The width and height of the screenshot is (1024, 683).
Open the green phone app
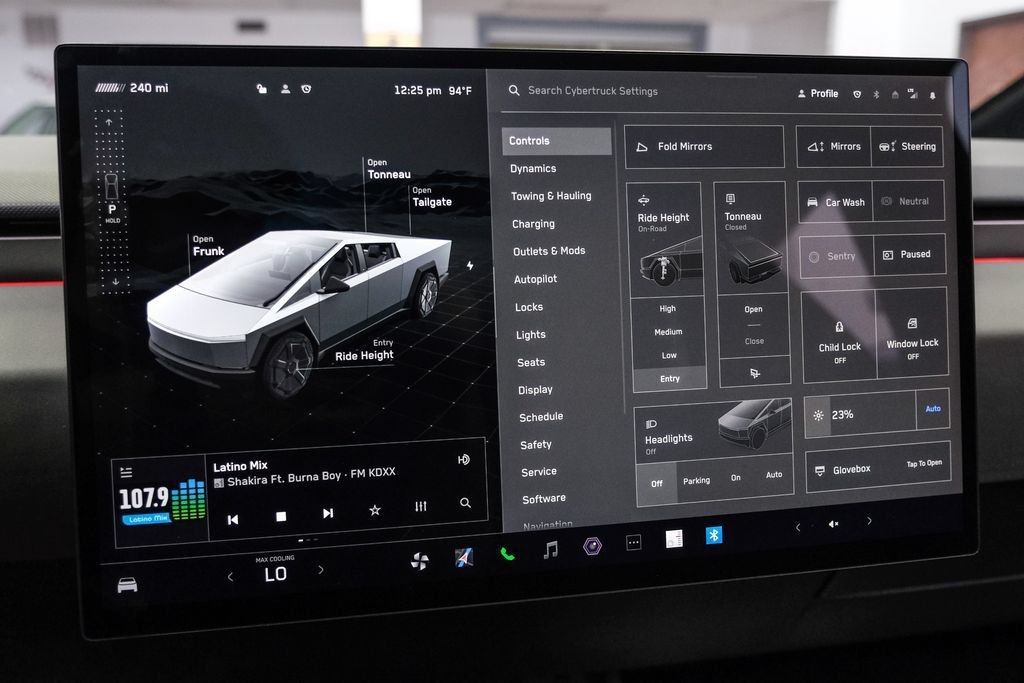[x=507, y=554]
